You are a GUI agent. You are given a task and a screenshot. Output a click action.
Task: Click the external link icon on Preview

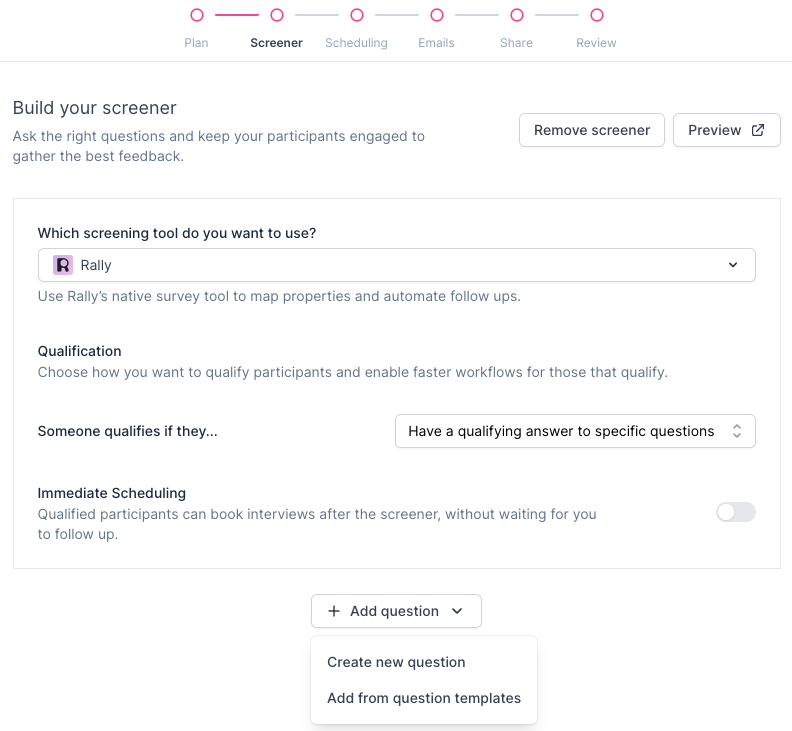pos(758,130)
